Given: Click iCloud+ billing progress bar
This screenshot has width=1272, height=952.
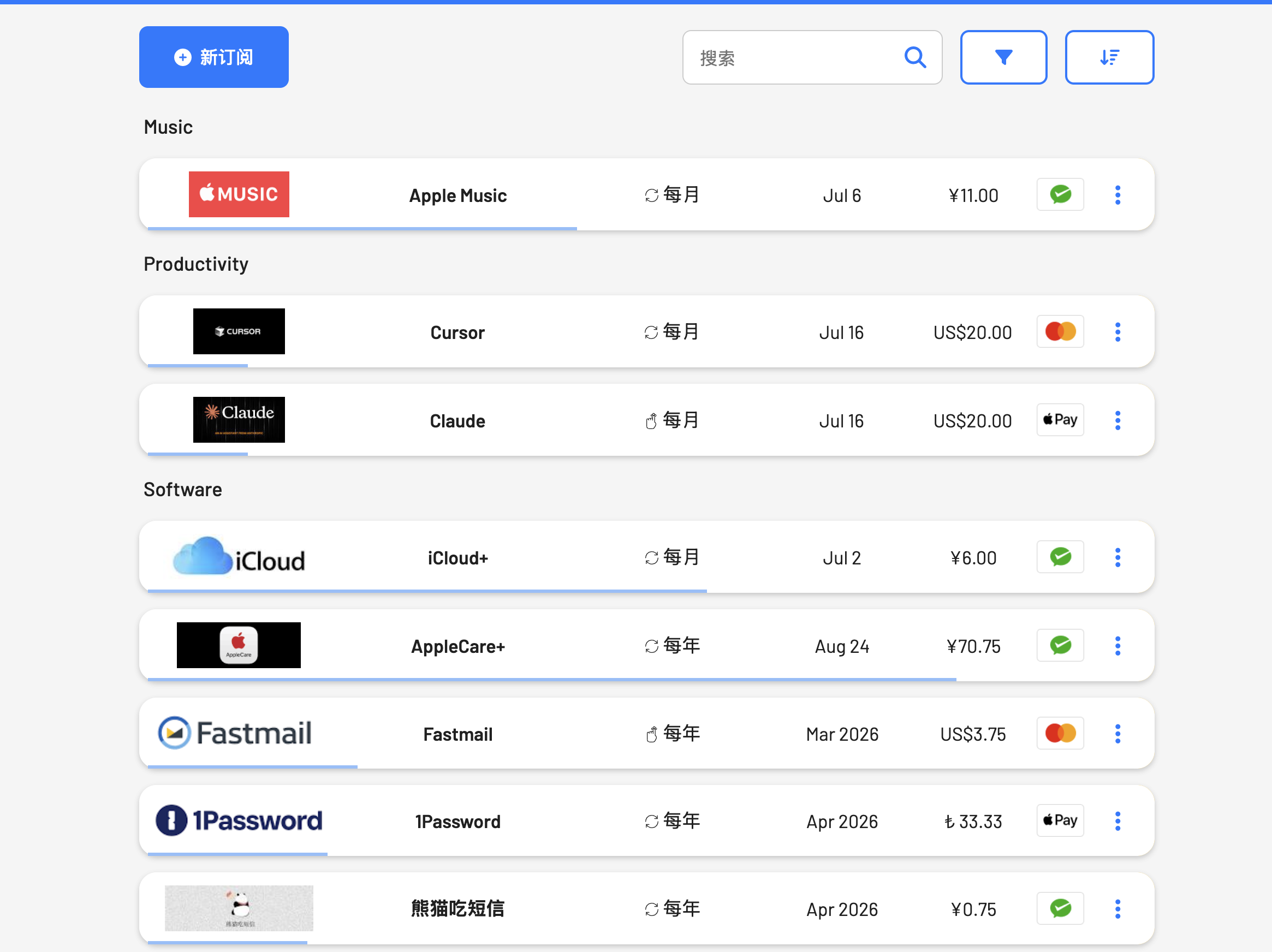Looking at the screenshot, I should 427,591.
